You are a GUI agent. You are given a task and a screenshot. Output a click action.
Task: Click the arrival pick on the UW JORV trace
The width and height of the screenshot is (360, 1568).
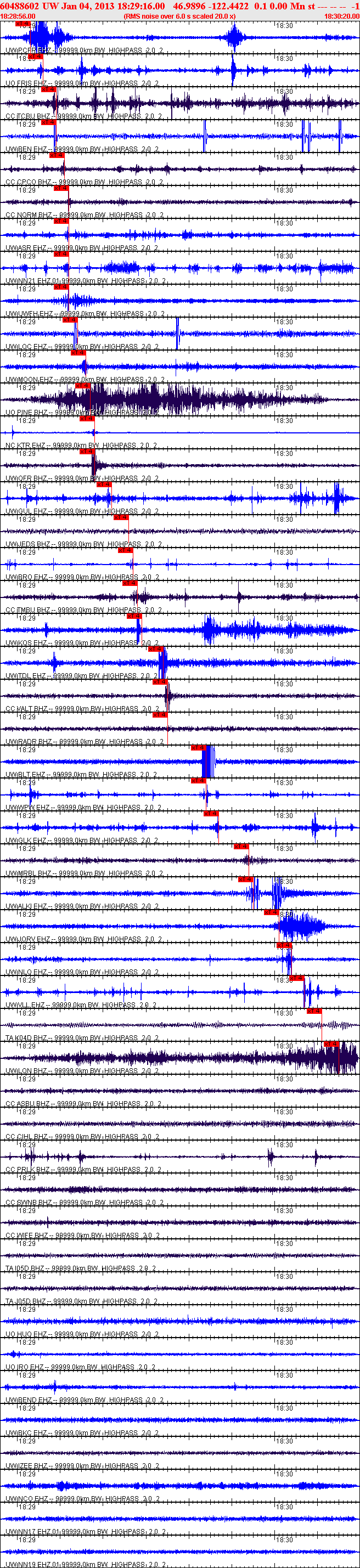tap(272, 912)
